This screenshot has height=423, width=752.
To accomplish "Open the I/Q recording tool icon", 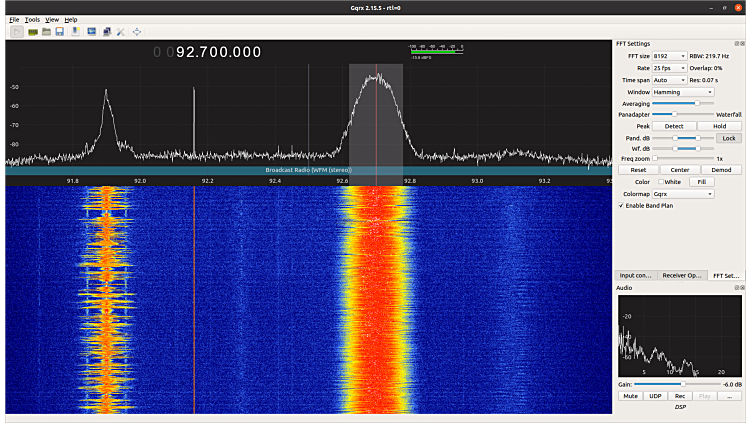I will (76, 31).
